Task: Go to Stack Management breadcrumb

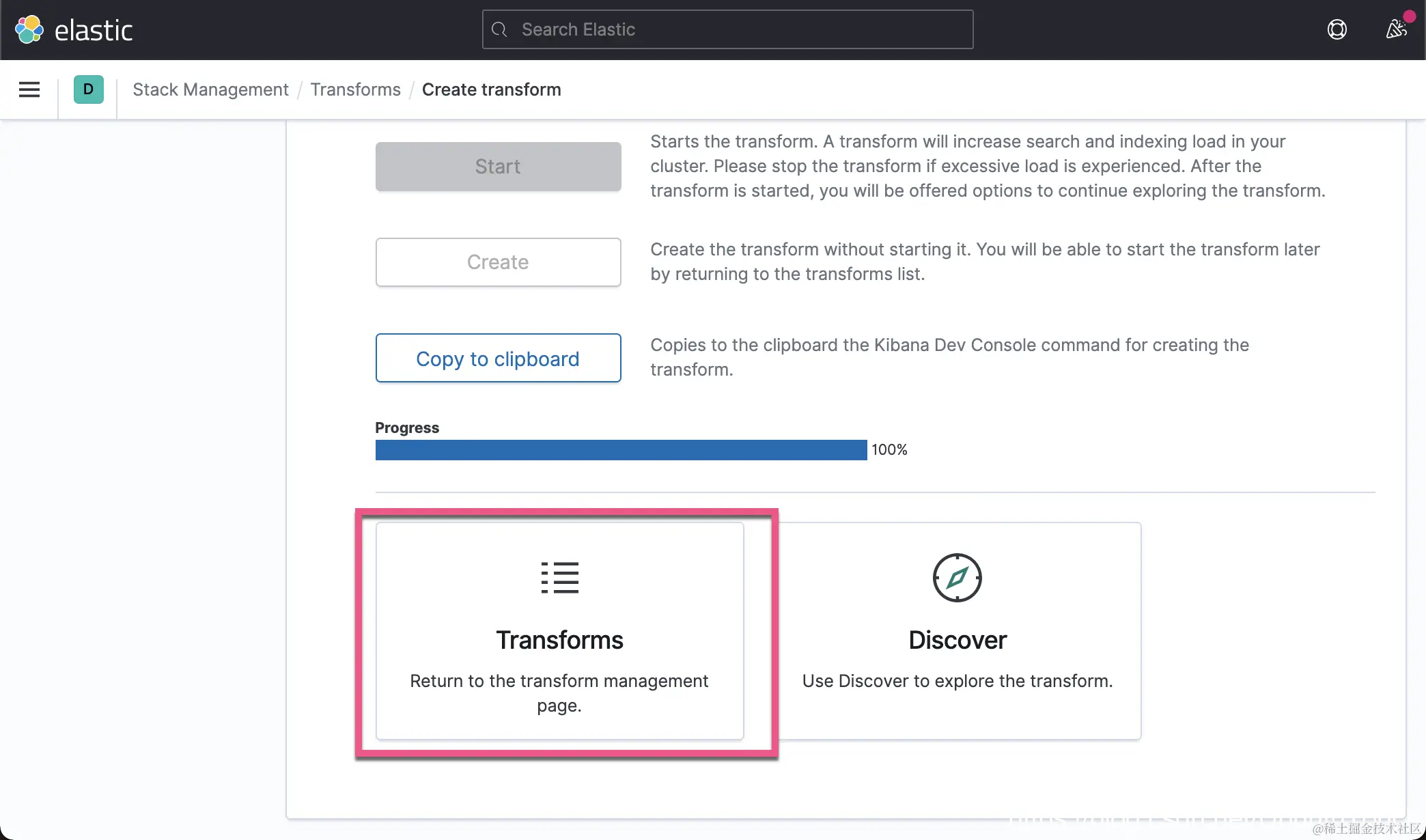Action: (210, 89)
